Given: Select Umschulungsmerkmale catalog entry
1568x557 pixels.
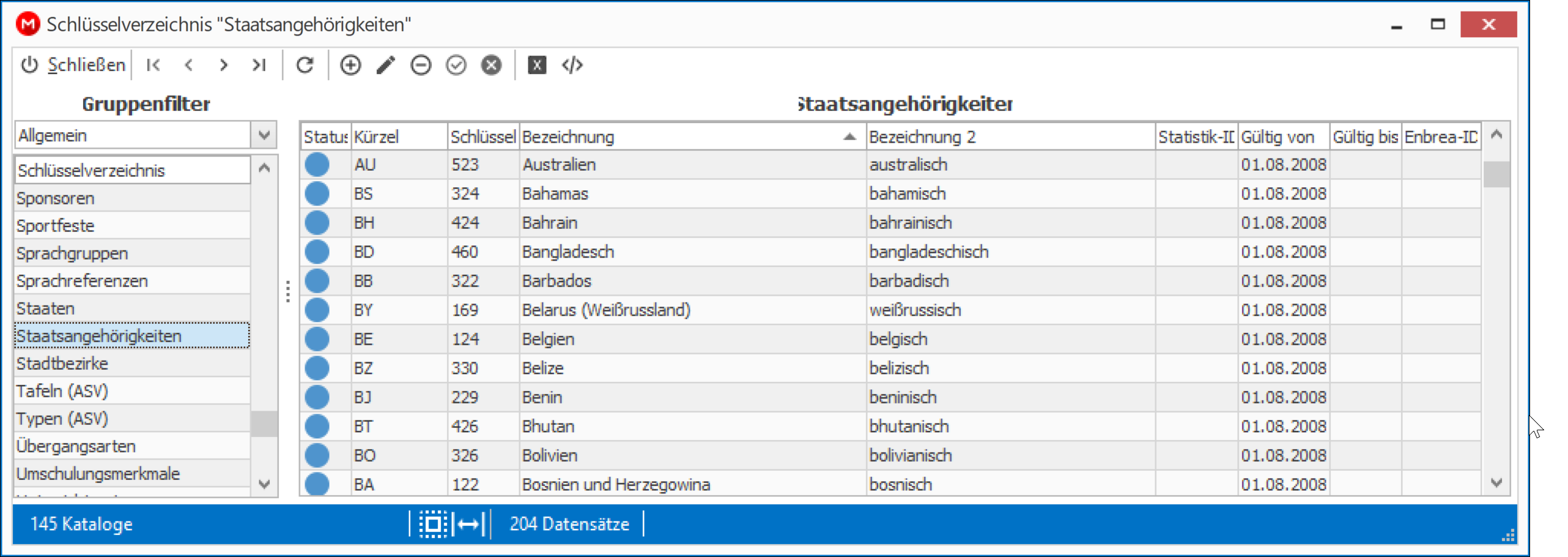Looking at the screenshot, I should click(132, 474).
